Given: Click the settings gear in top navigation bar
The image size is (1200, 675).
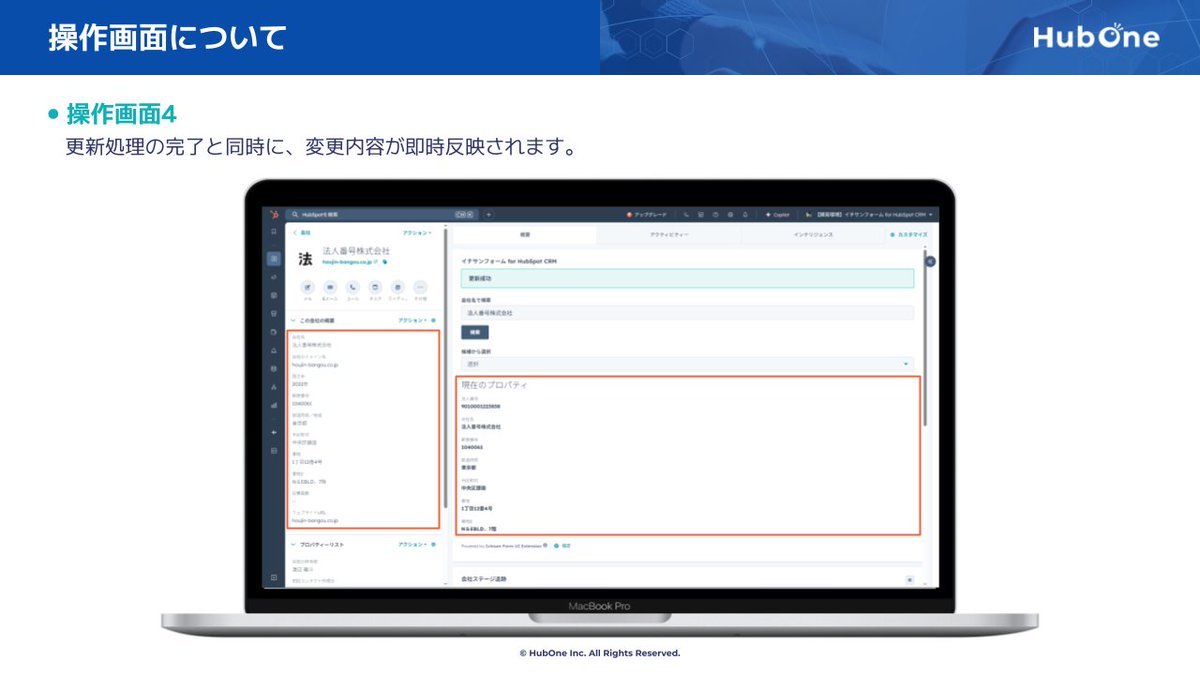Looking at the screenshot, I should pyautogui.click(x=730, y=214).
